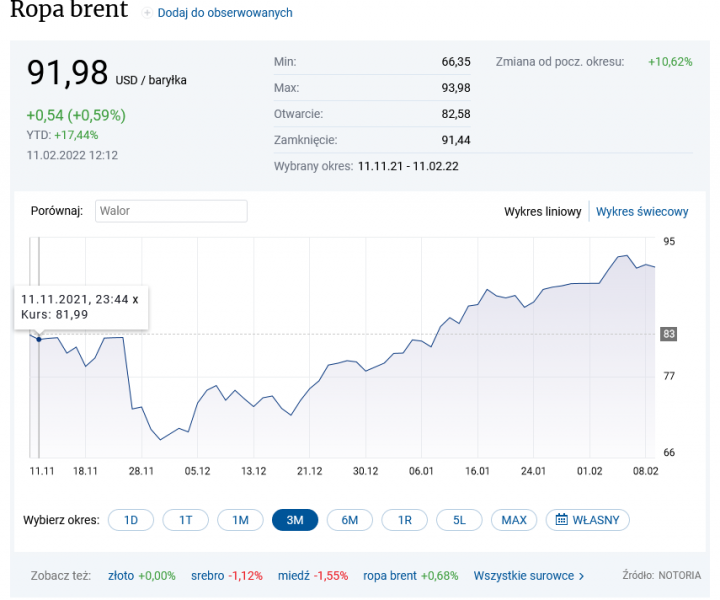Click the data point marker on chart
This screenshot has height=600, width=720.
(x=39, y=339)
